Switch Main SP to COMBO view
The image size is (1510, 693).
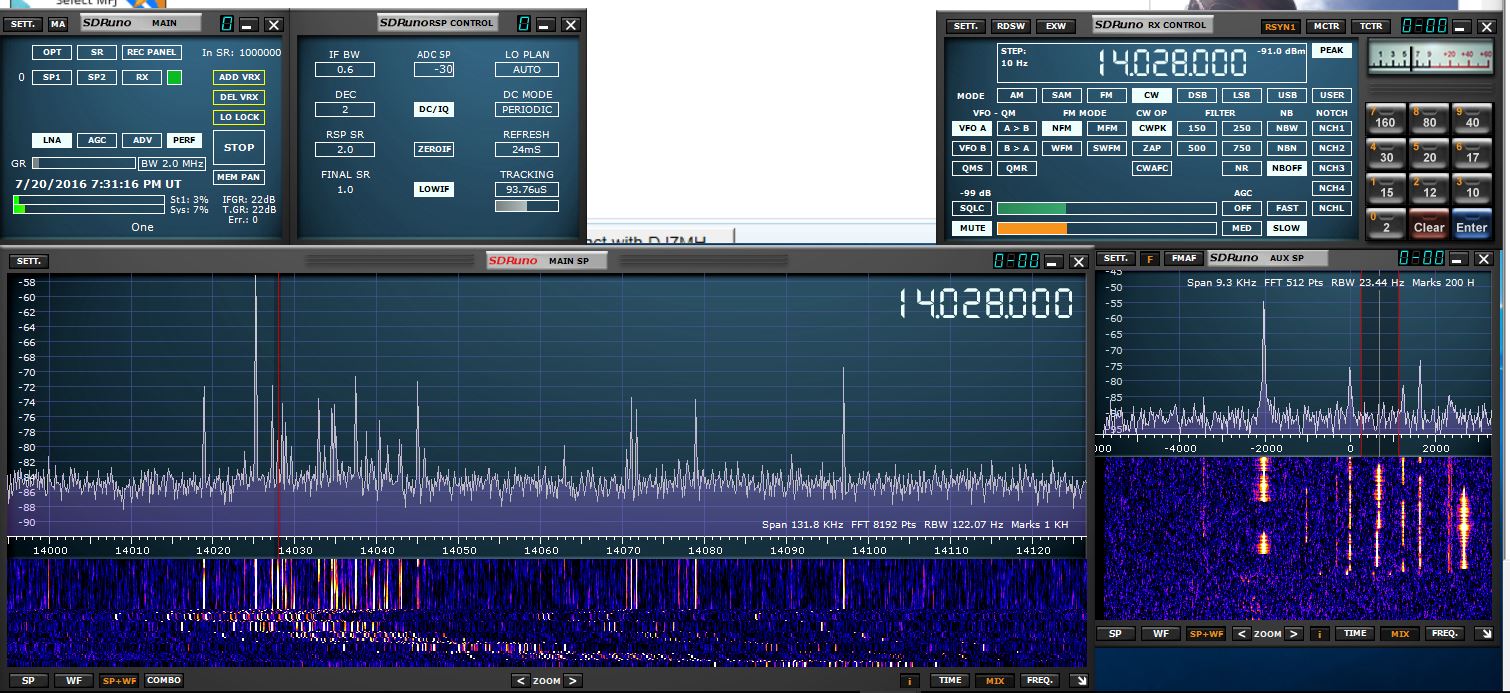[x=164, y=681]
